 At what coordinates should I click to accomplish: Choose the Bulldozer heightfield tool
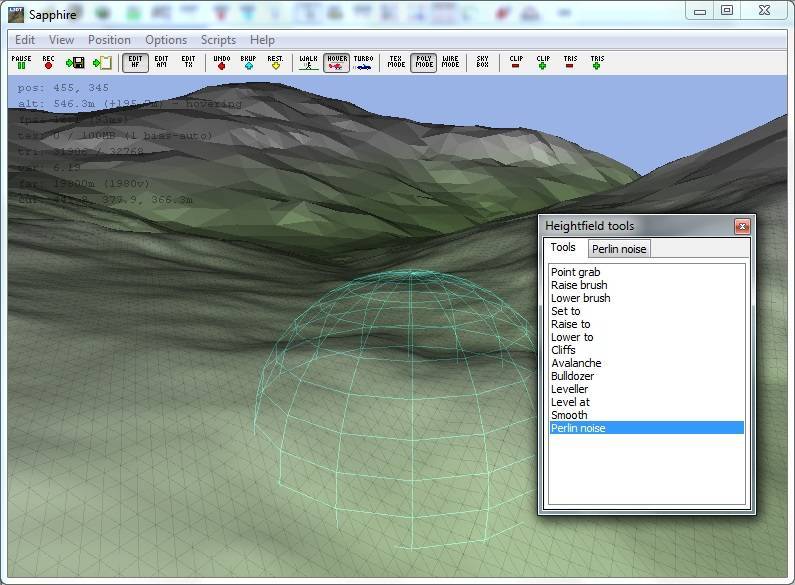572,376
